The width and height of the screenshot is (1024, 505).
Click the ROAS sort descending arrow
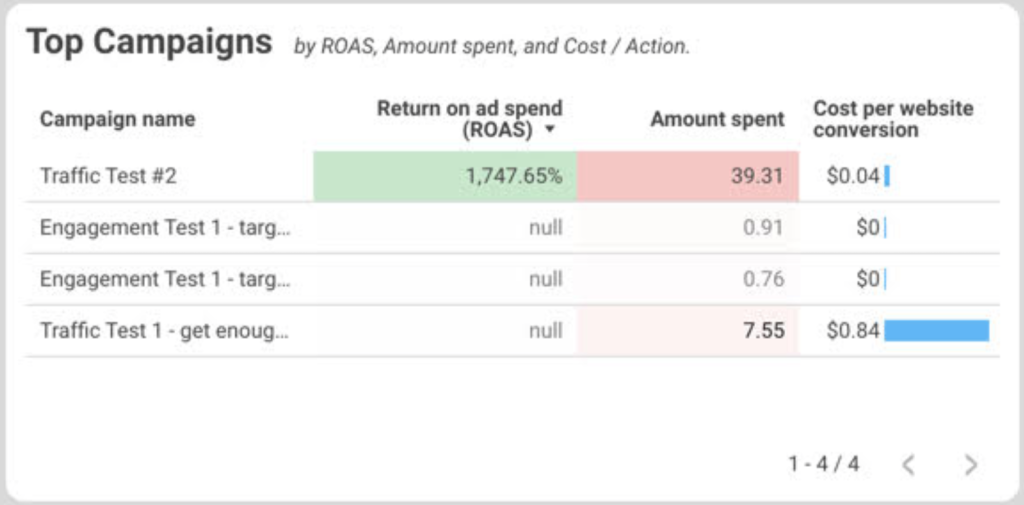pos(549,131)
